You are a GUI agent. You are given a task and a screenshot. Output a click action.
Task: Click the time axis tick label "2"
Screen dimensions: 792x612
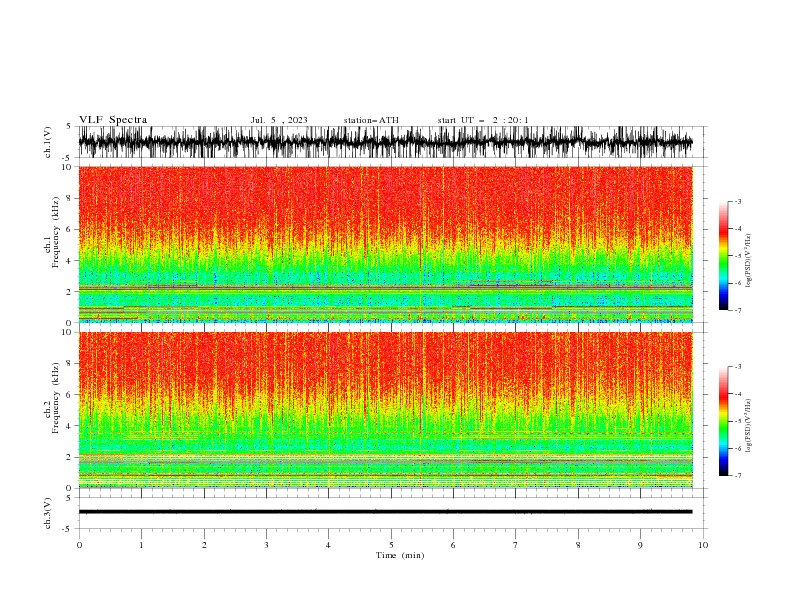coord(204,545)
